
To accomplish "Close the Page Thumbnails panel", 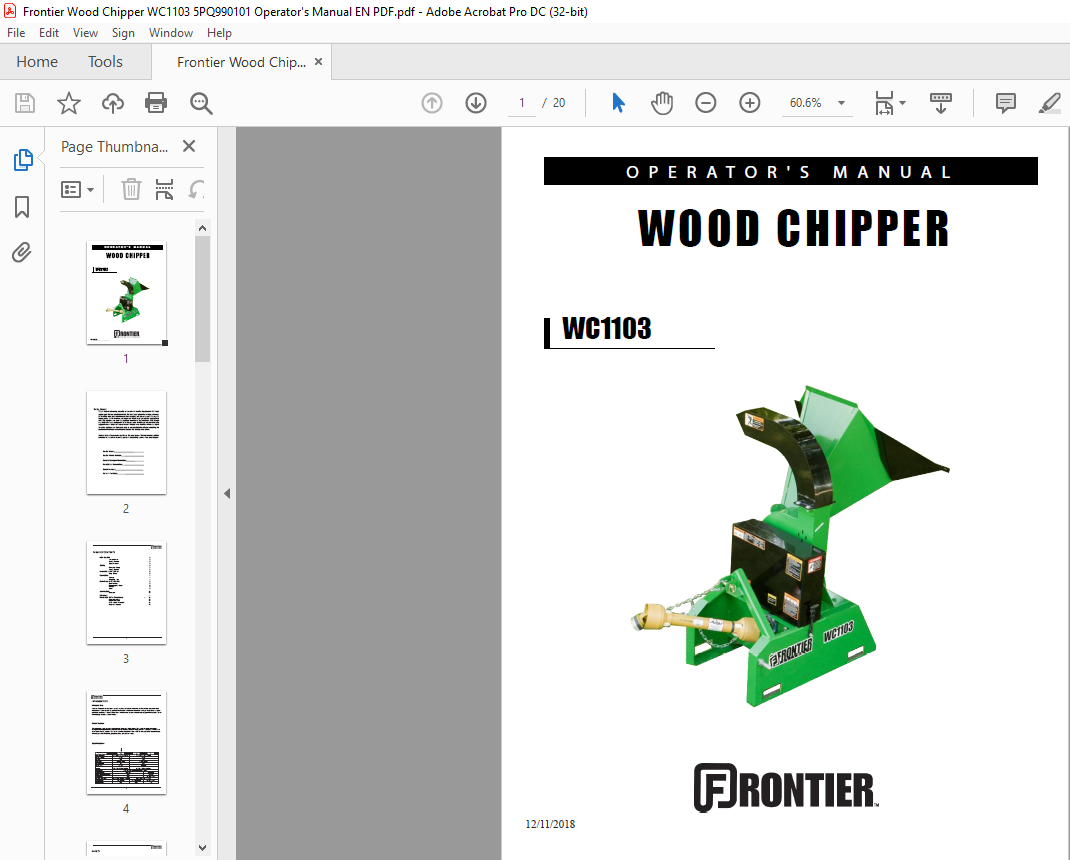I will 189,146.
